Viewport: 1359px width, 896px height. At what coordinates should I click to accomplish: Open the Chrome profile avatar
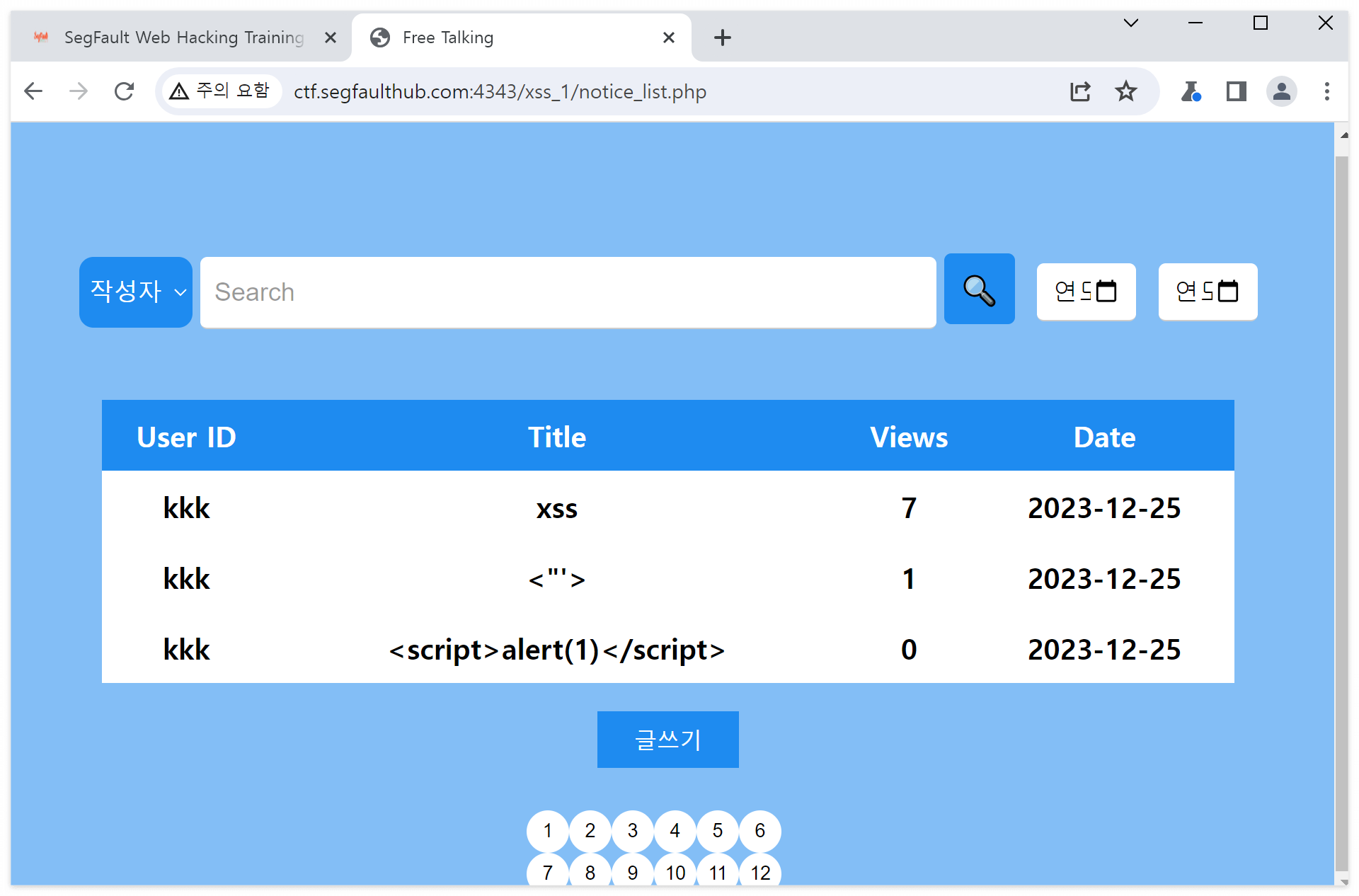(1281, 91)
